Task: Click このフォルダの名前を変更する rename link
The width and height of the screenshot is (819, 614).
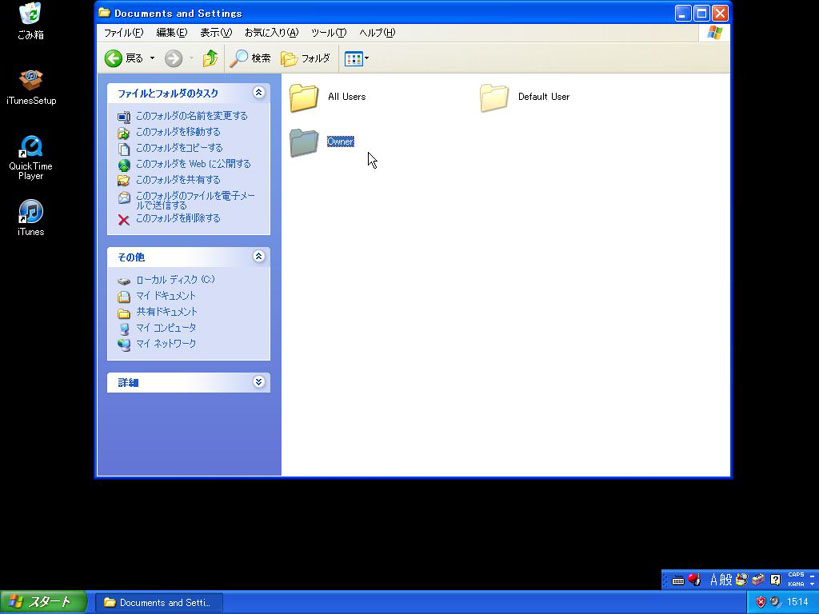Action: pos(192,116)
